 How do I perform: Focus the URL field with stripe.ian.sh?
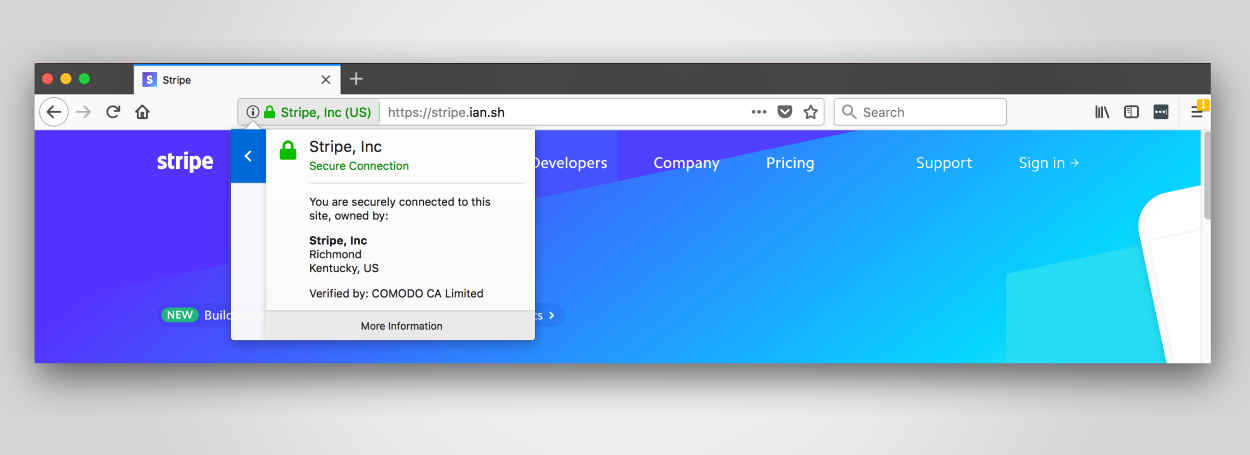click(x=564, y=112)
